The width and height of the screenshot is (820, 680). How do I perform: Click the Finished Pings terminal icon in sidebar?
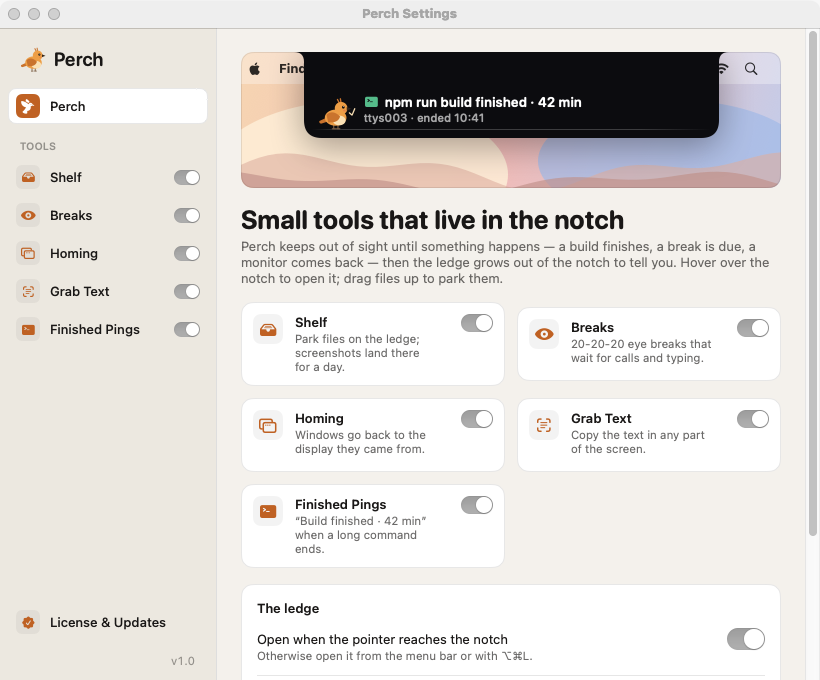28,330
